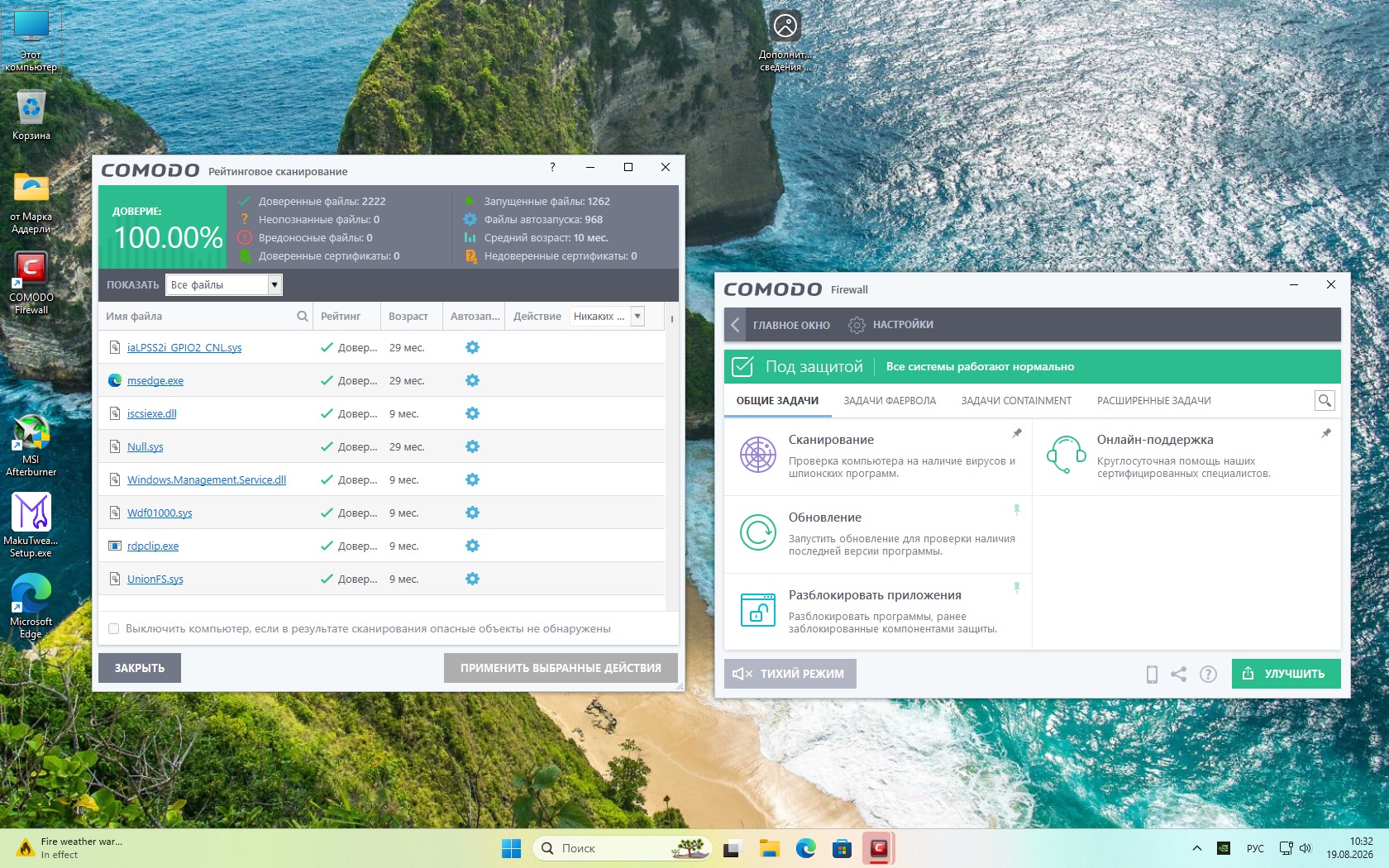Switch to Расширенные задачи tab
Image resolution: width=1389 pixels, height=868 pixels.
[1153, 401]
